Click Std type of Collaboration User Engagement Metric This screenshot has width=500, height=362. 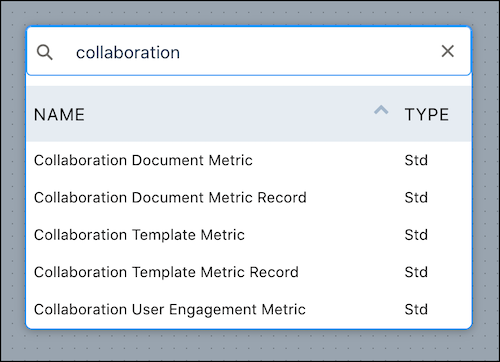point(416,310)
